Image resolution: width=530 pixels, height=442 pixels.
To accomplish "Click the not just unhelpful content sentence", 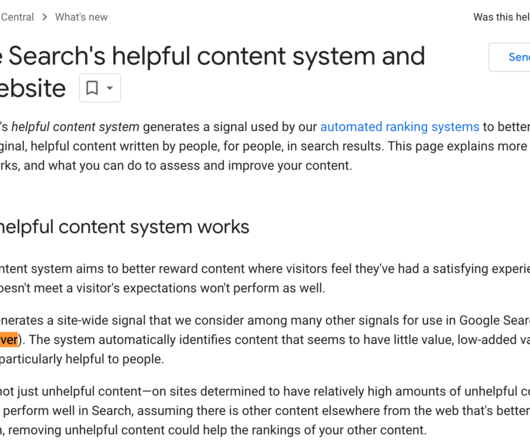I will tap(265, 391).
